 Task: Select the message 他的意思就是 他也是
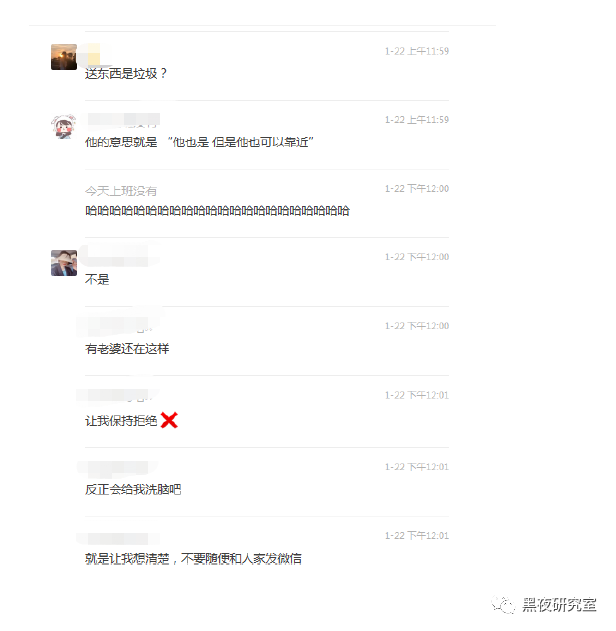(199, 142)
